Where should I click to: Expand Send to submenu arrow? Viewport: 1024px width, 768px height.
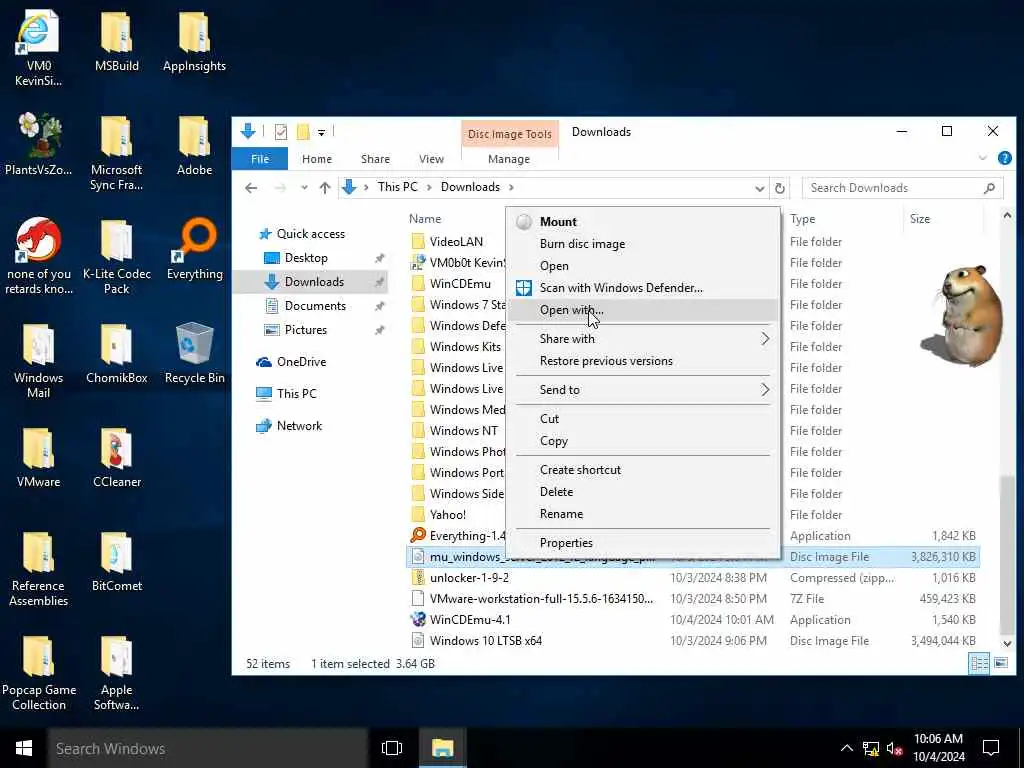(765, 390)
